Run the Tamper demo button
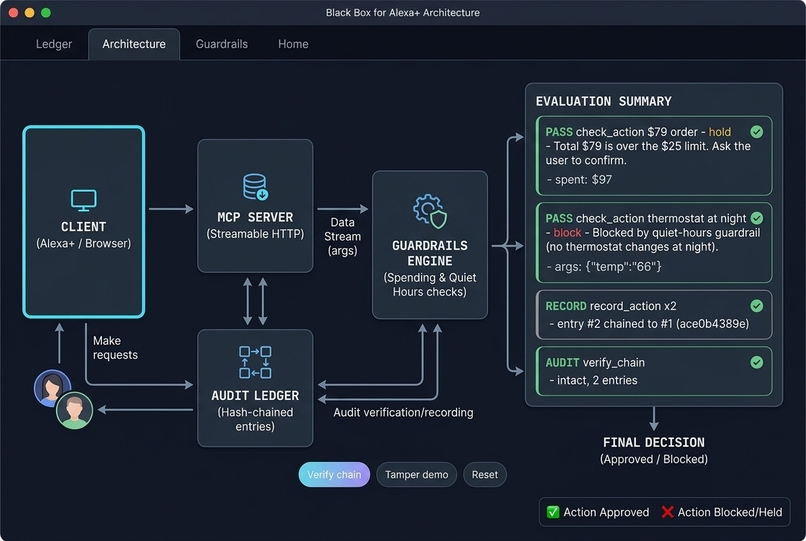 point(416,475)
